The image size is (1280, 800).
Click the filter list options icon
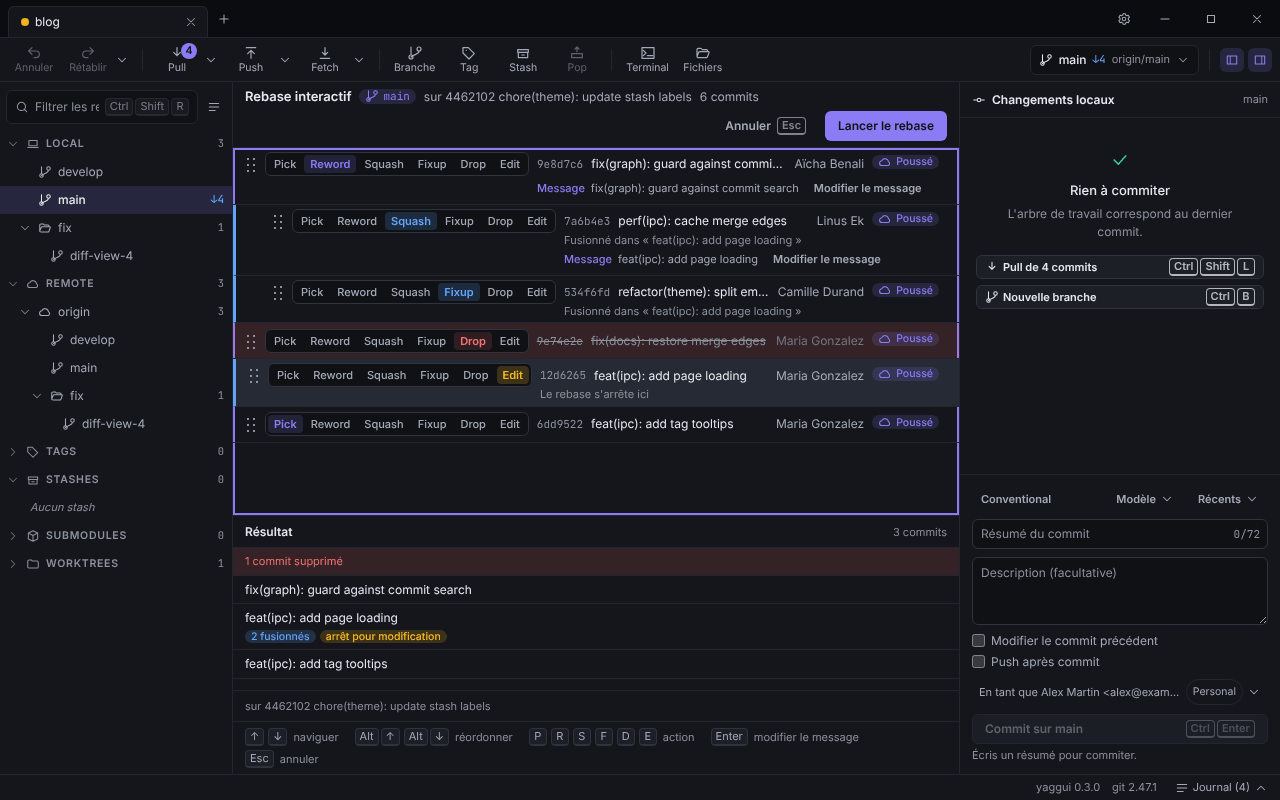(214, 107)
